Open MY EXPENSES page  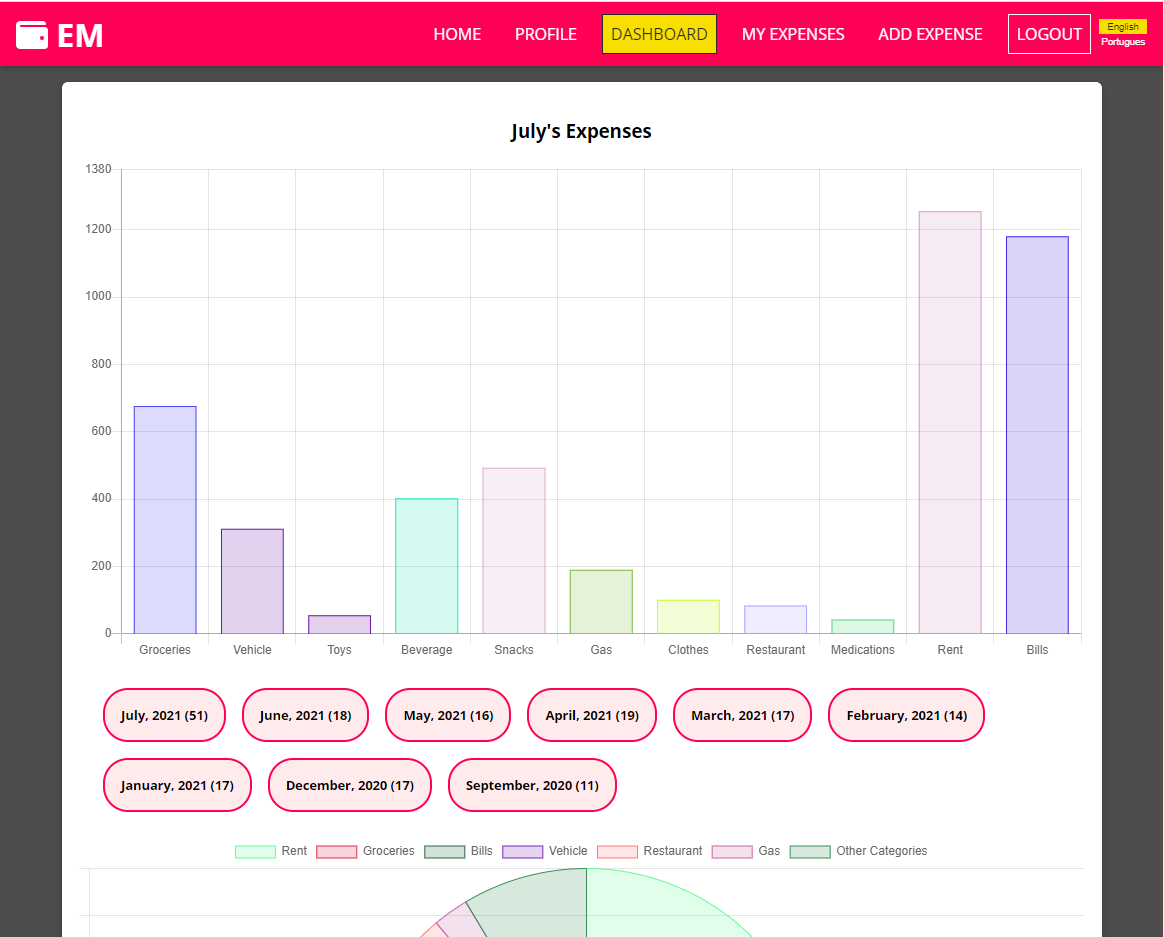tap(793, 34)
